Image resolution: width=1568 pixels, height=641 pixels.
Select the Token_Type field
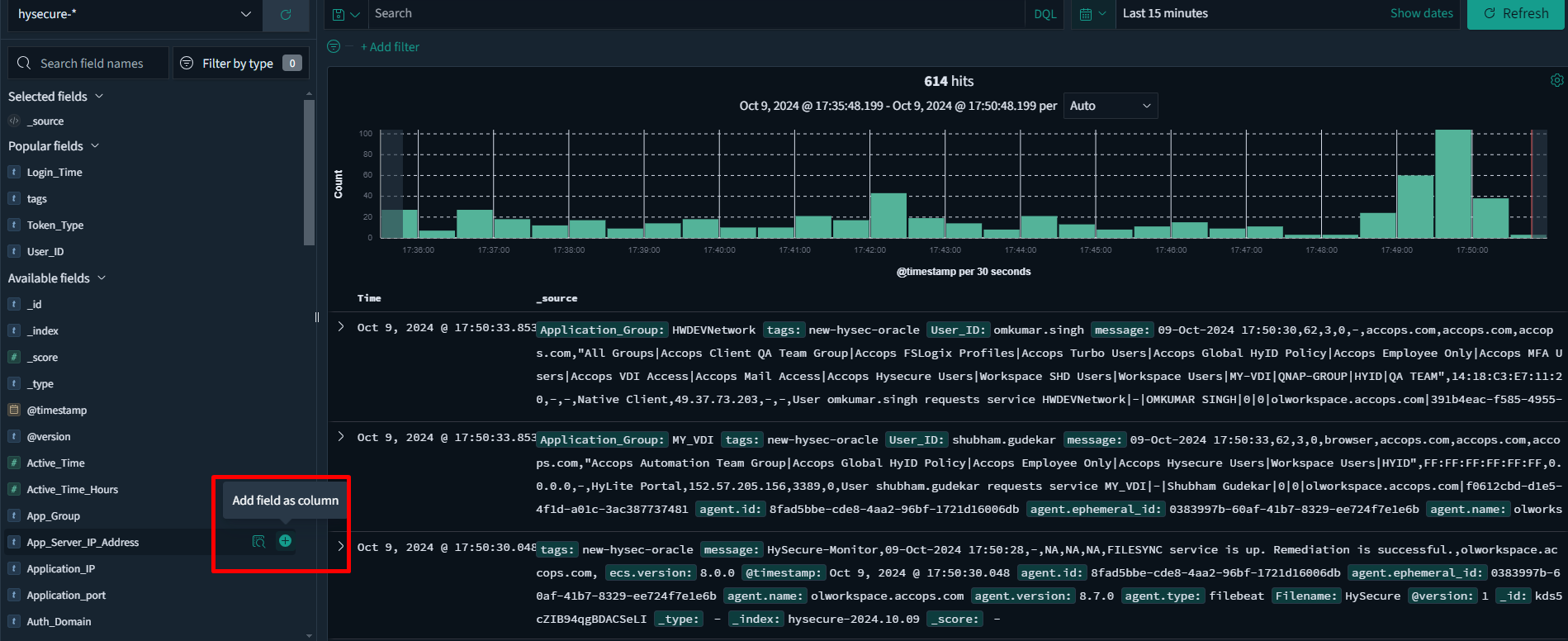(54, 226)
